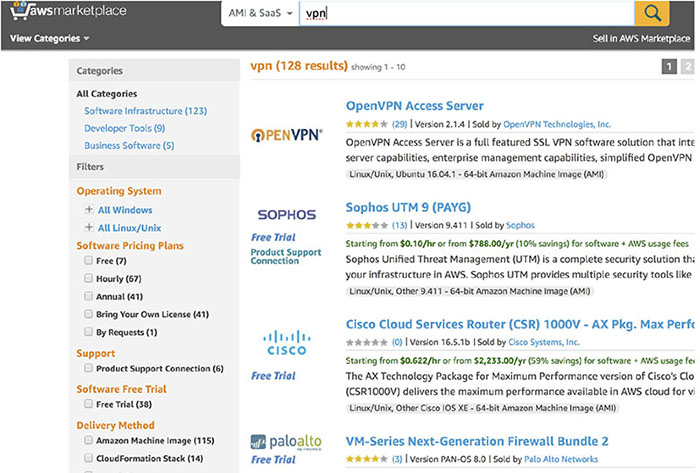The height and width of the screenshot is (473, 700).
Task: Open the View Categories menu
Action: coord(50,39)
